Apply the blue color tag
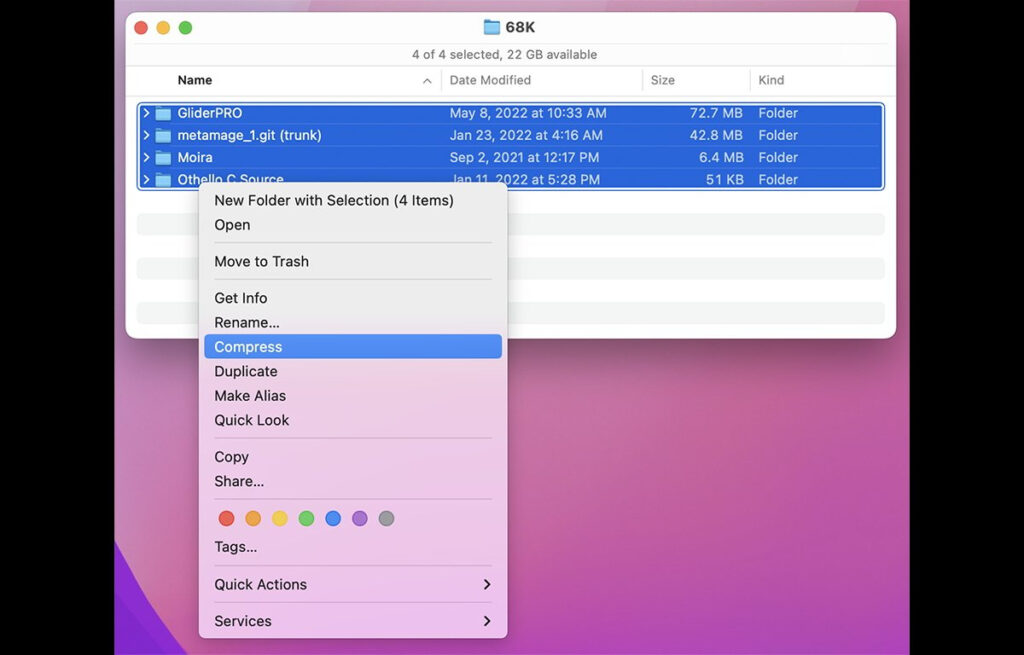The width and height of the screenshot is (1024, 655). click(333, 519)
